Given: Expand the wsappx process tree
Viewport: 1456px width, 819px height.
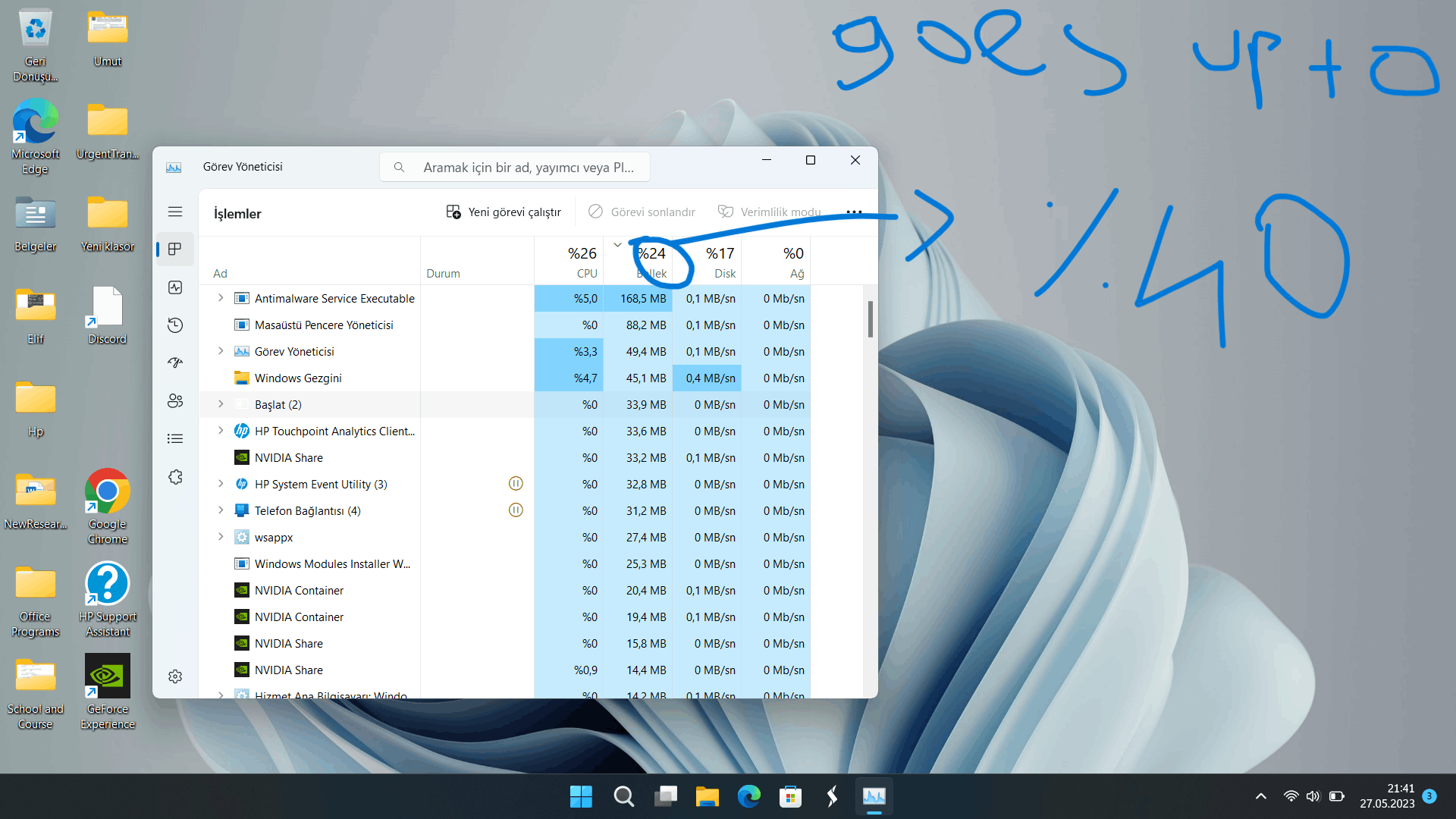Looking at the screenshot, I should [221, 537].
